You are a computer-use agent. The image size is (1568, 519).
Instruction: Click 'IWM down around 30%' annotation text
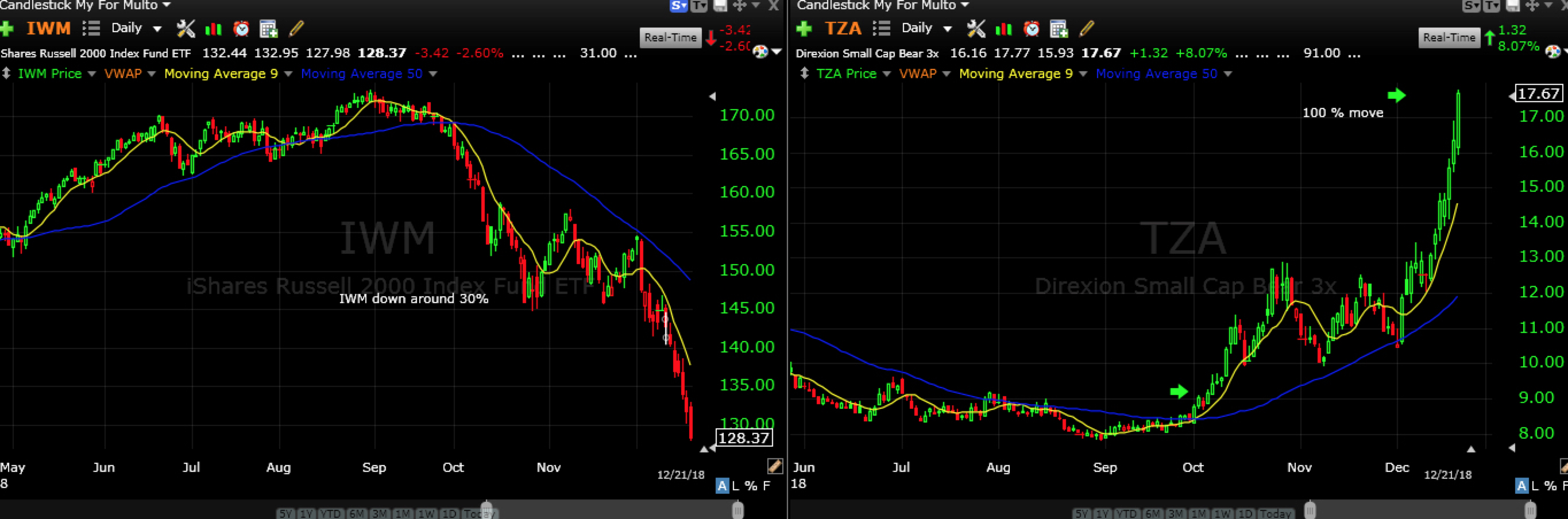click(414, 298)
